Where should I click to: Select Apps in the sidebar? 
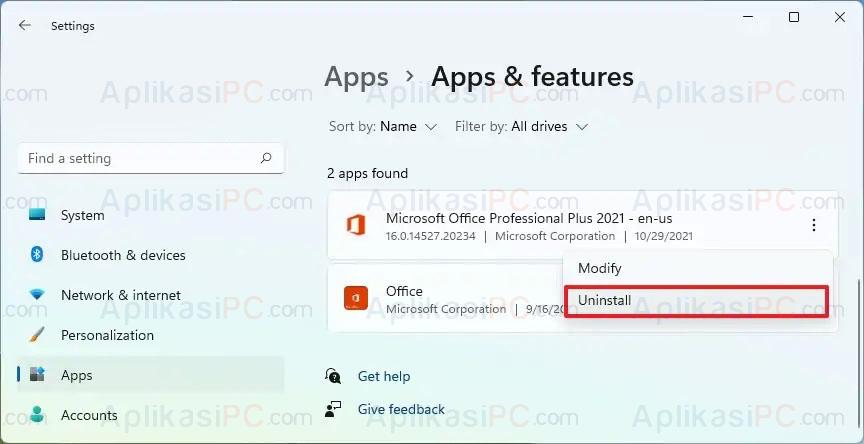pos(150,375)
